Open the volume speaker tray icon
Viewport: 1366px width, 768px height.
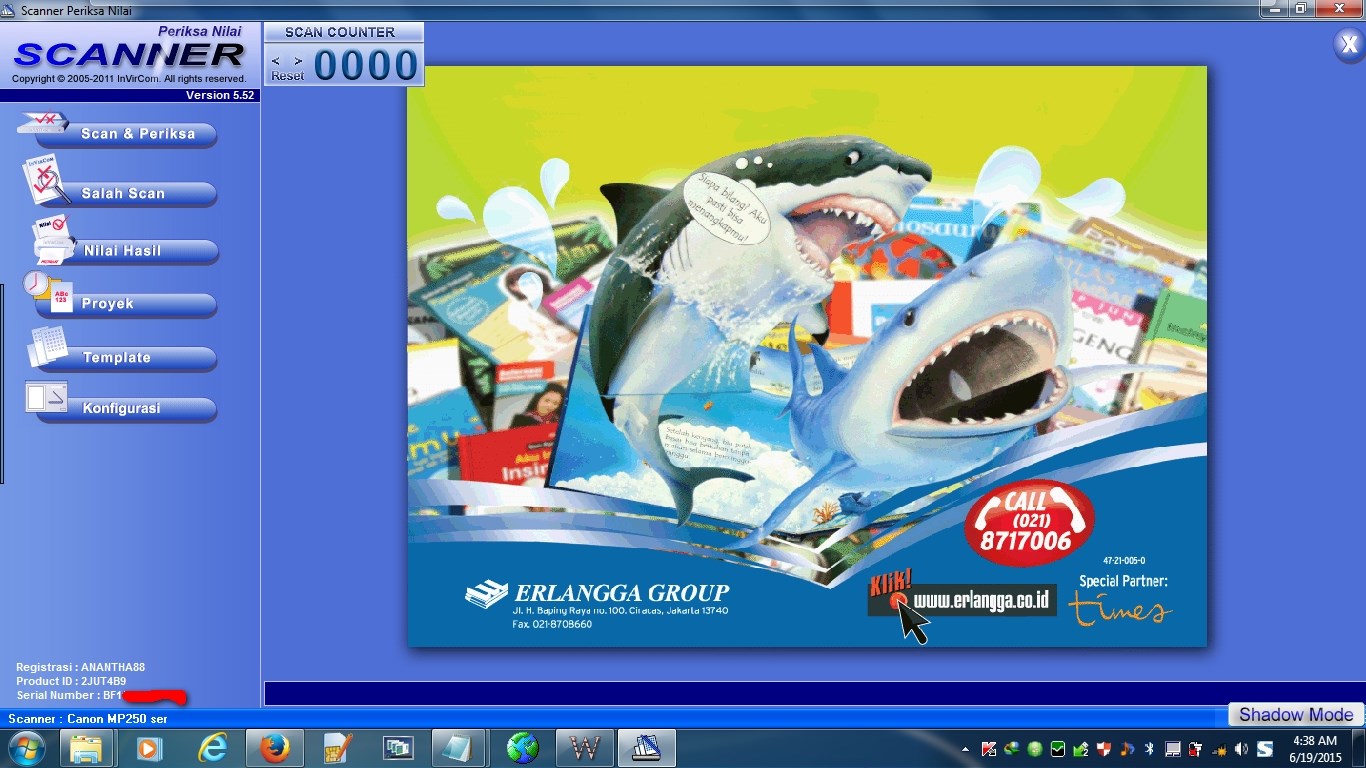click(x=1241, y=749)
